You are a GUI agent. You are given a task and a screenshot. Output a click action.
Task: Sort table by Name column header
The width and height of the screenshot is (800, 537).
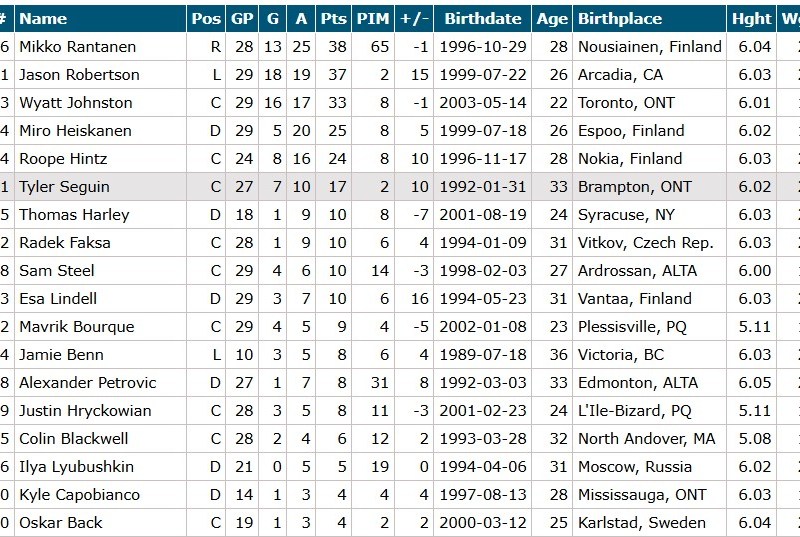coord(43,18)
